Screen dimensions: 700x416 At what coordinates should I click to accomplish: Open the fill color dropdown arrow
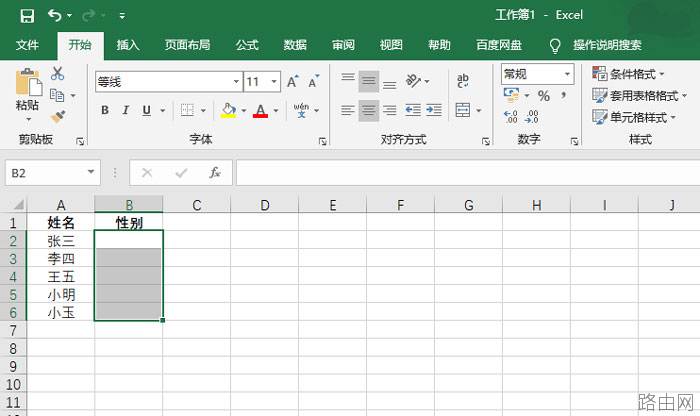pyautogui.click(x=244, y=110)
